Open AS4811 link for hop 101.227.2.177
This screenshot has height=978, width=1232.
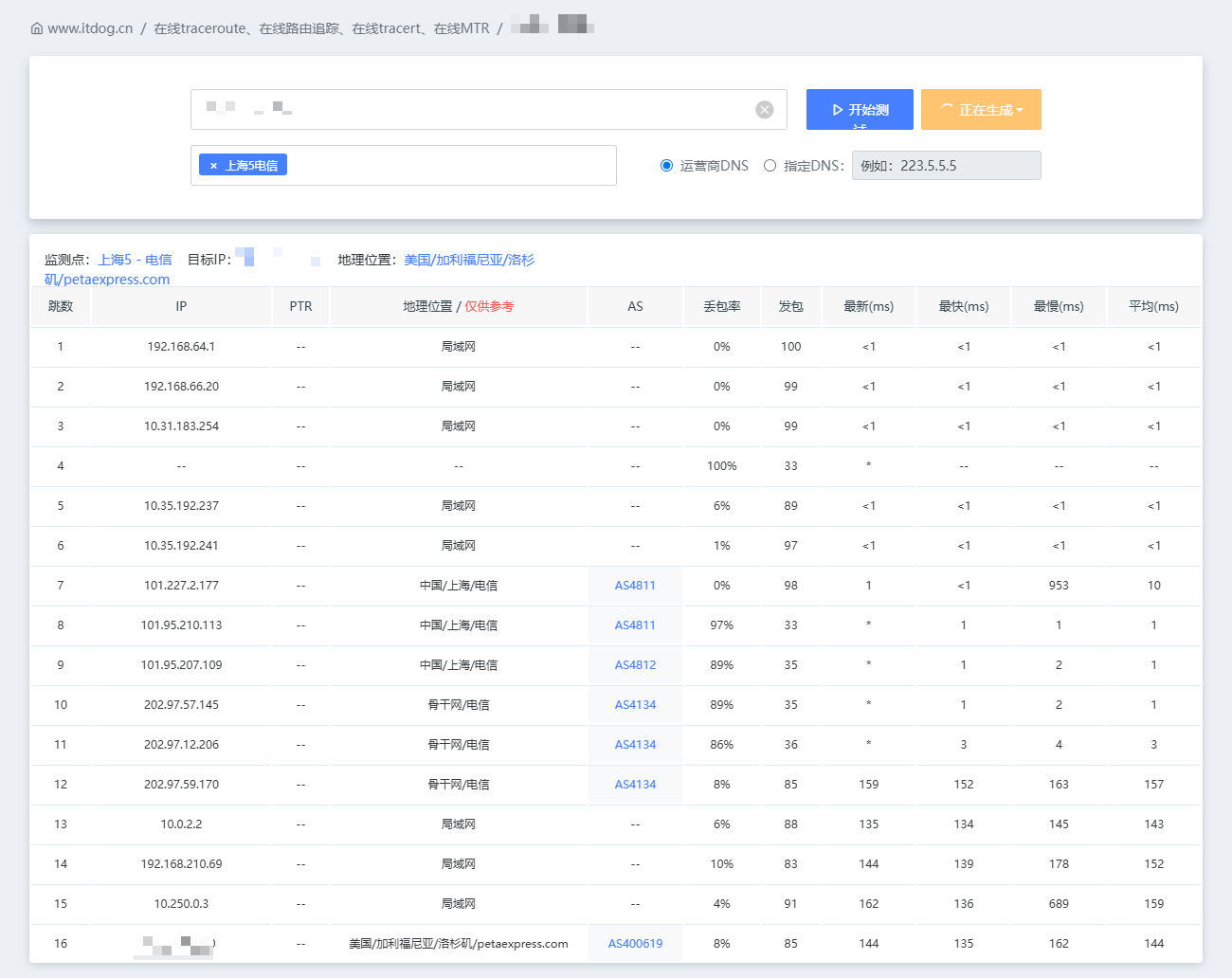click(x=635, y=586)
